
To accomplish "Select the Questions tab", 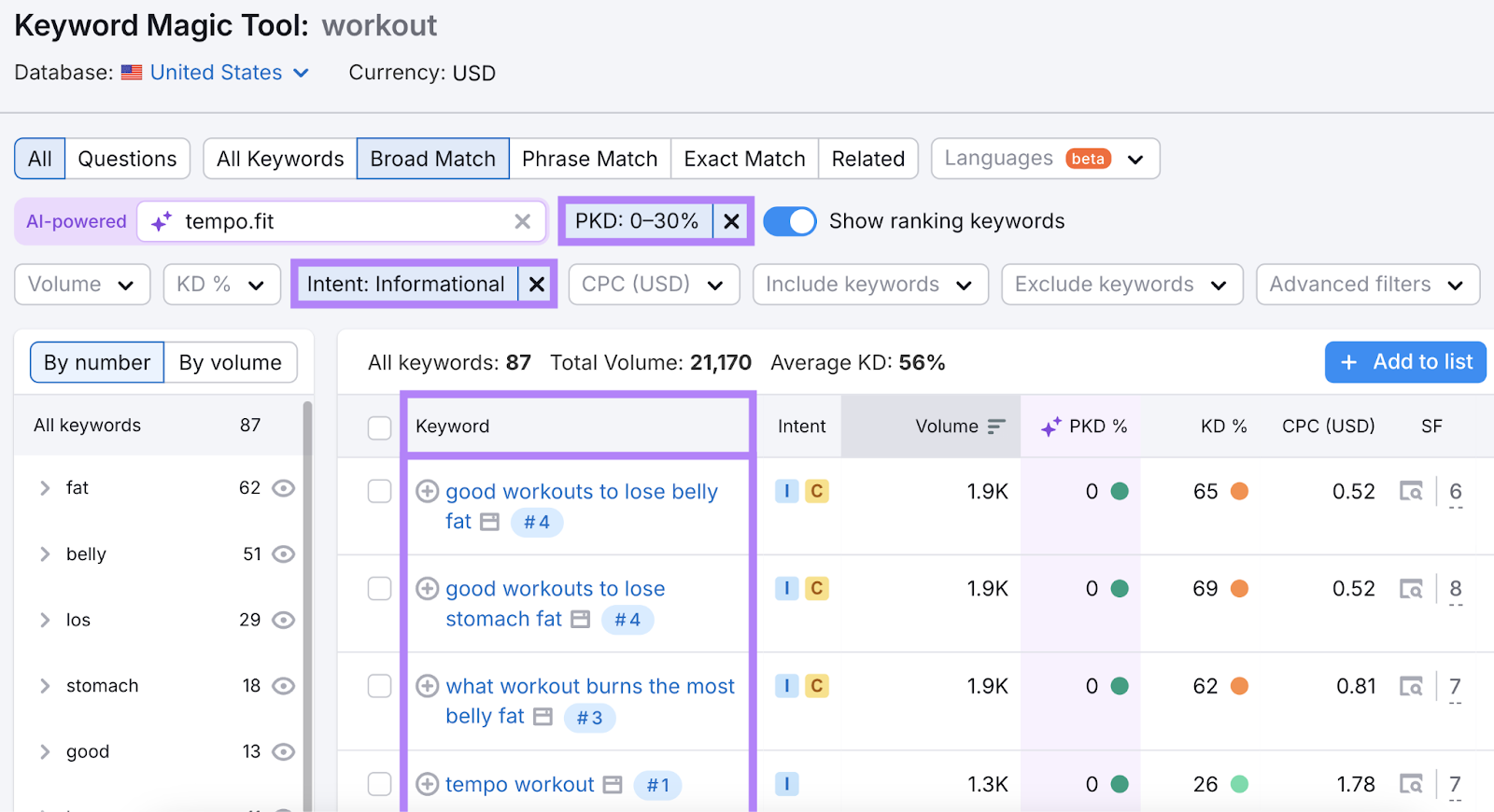I will pos(127,159).
